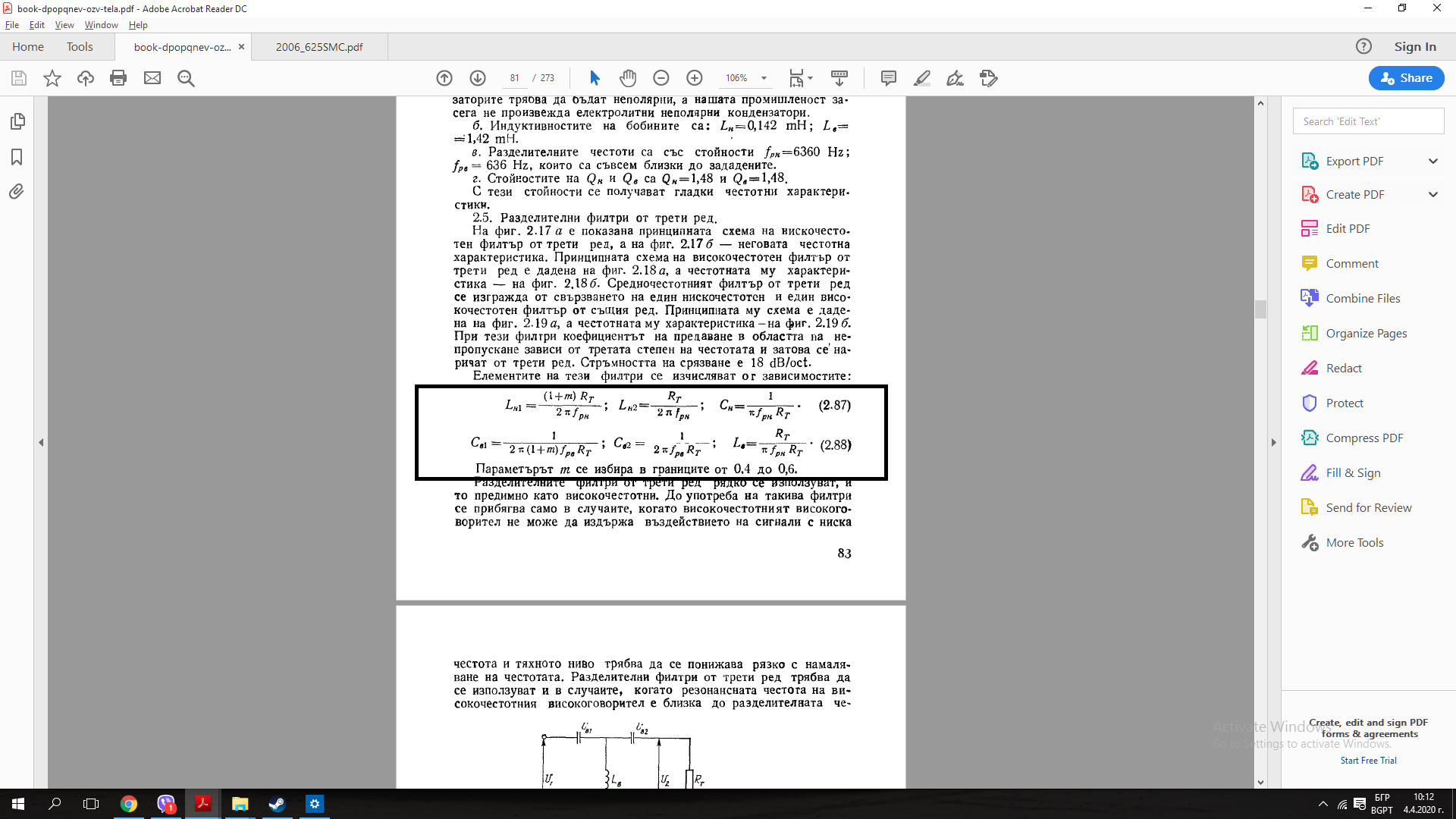Image resolution: width=1456 pixels, height=819 pixels.
Task: Bookmark the file with the star icon
Action: [52, 78]
